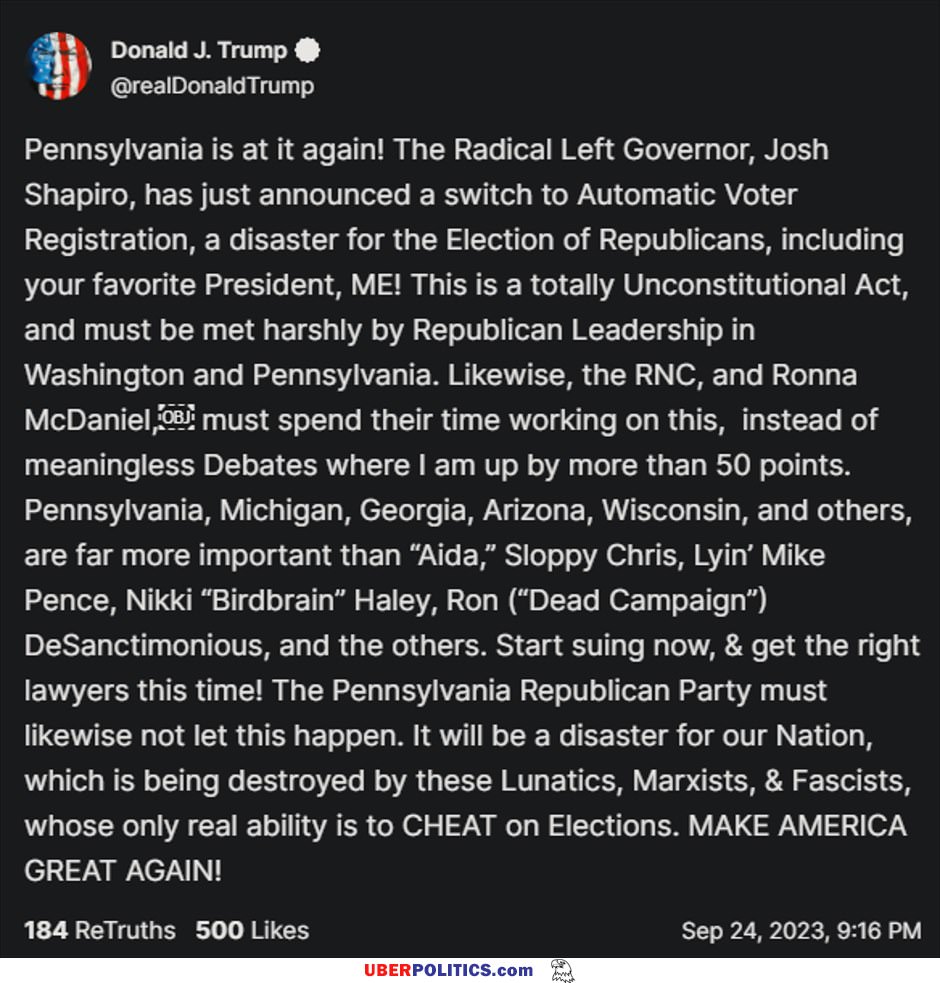
Task: Click the post's opening line about Pennsylvania
Action: 426,150
